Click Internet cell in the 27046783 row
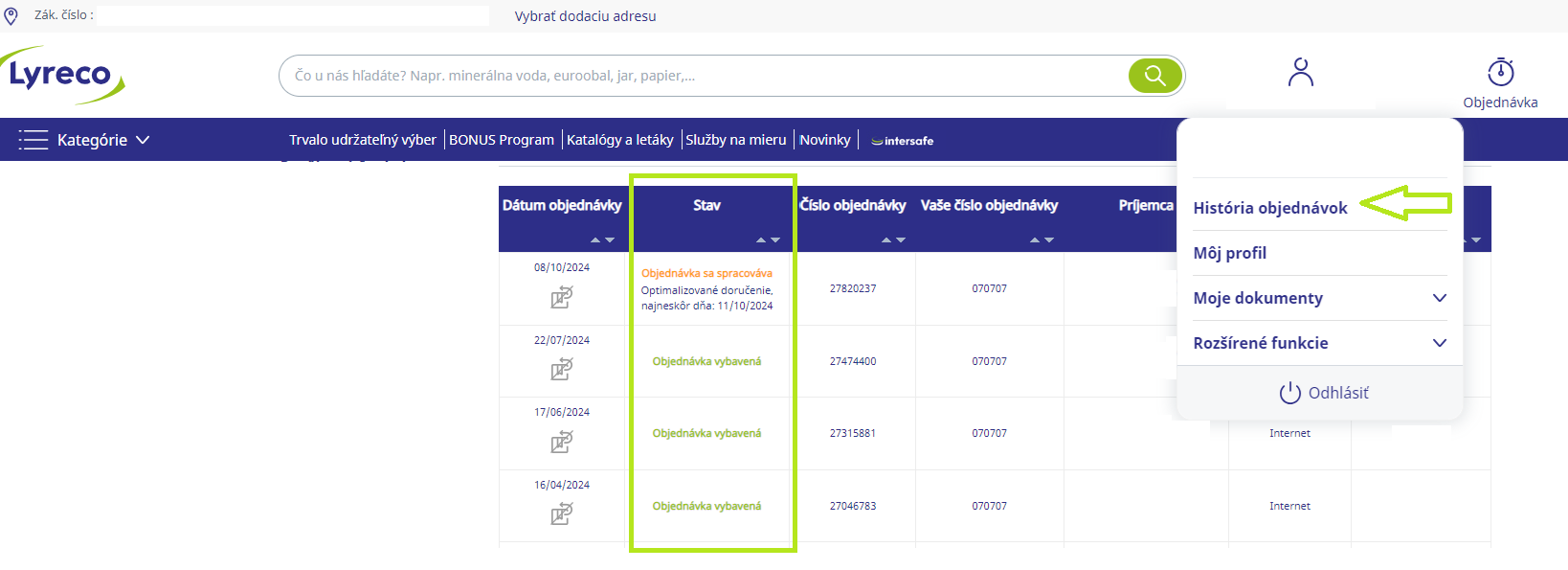 point(1290,506)
